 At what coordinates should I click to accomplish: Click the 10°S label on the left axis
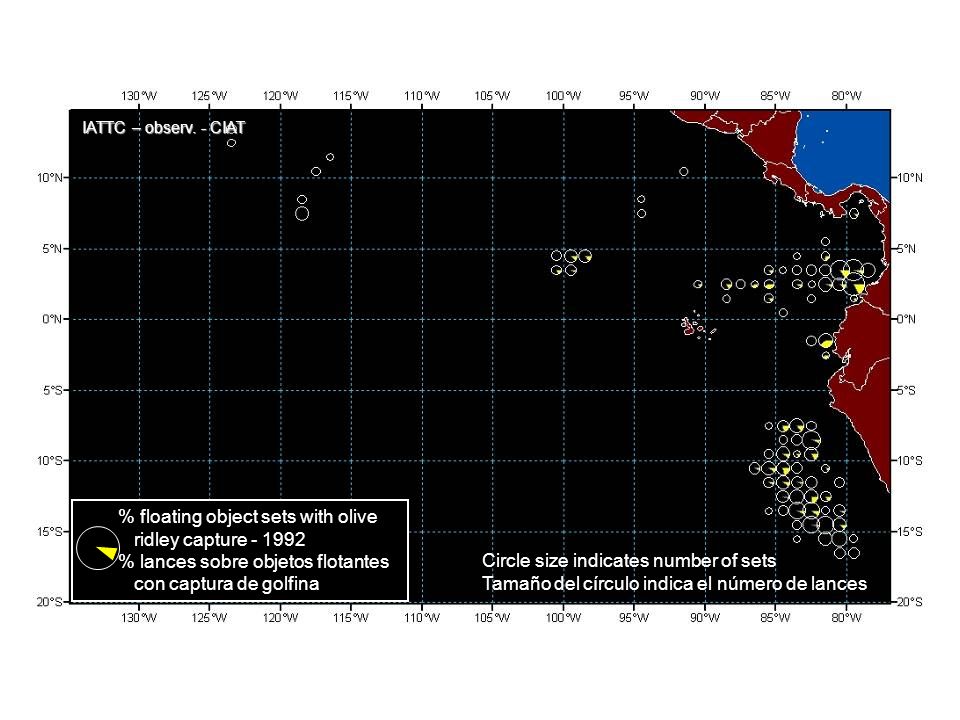coord(50,460)
